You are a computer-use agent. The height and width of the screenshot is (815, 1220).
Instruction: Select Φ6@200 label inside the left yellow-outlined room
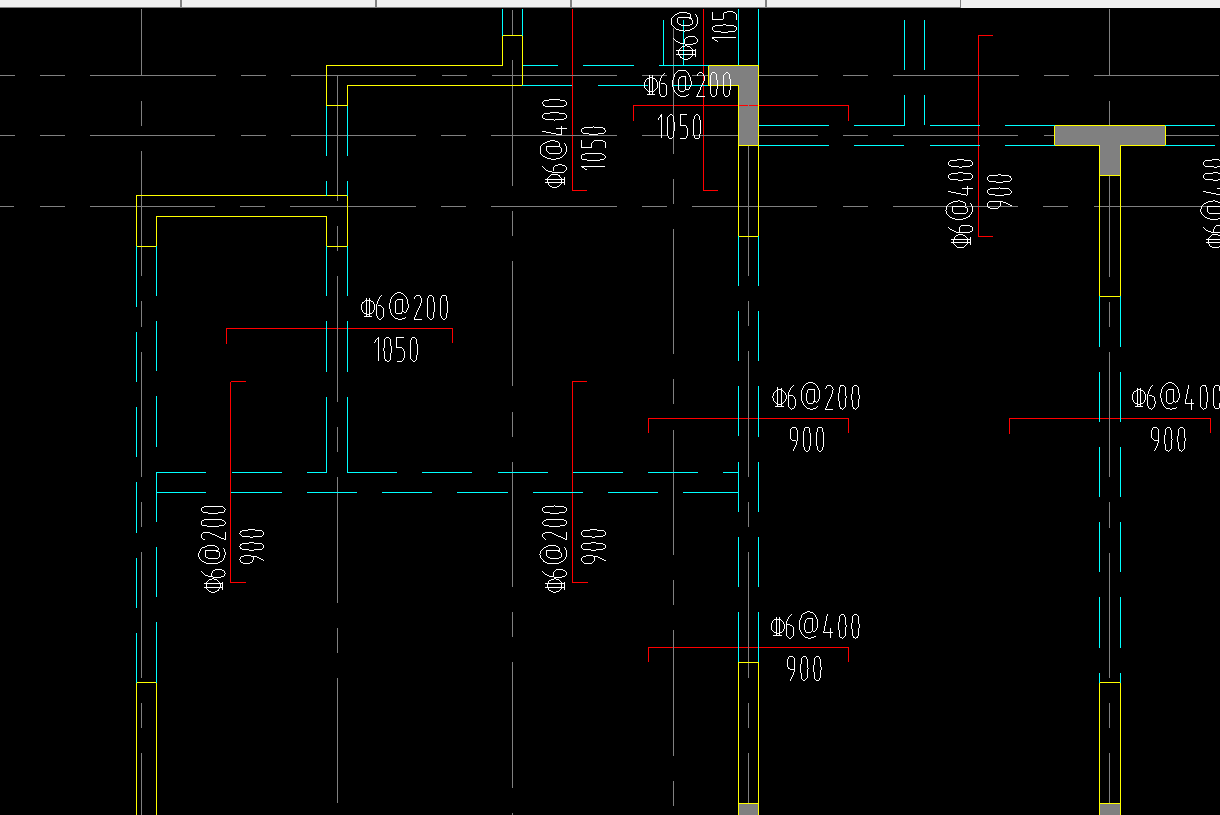point(405,307)
